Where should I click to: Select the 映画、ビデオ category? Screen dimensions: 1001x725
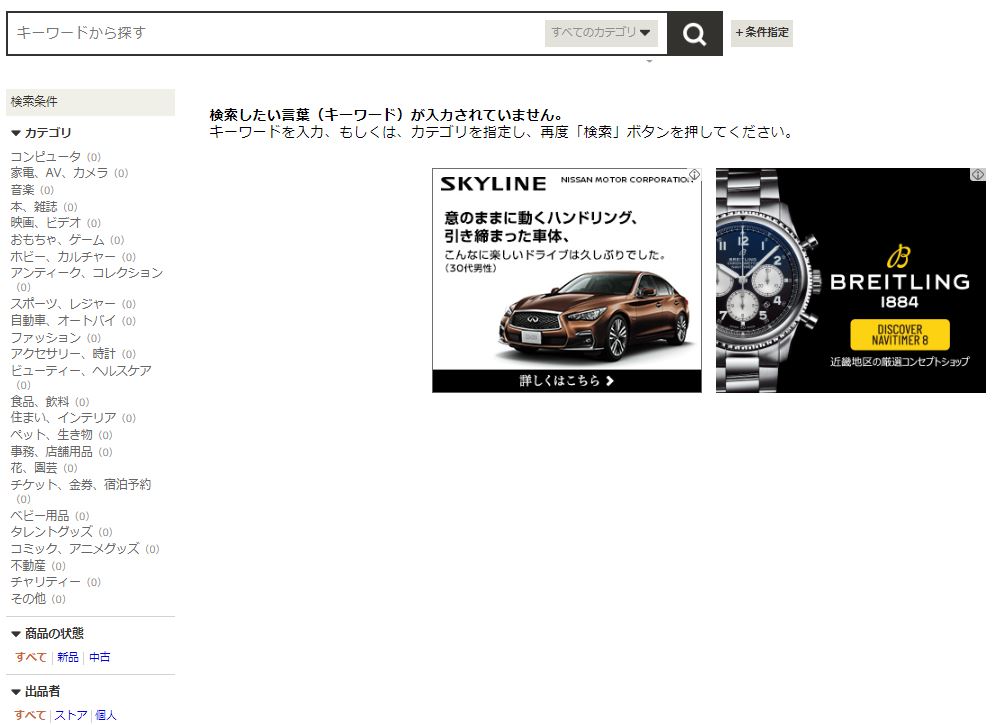pos(45,223)
